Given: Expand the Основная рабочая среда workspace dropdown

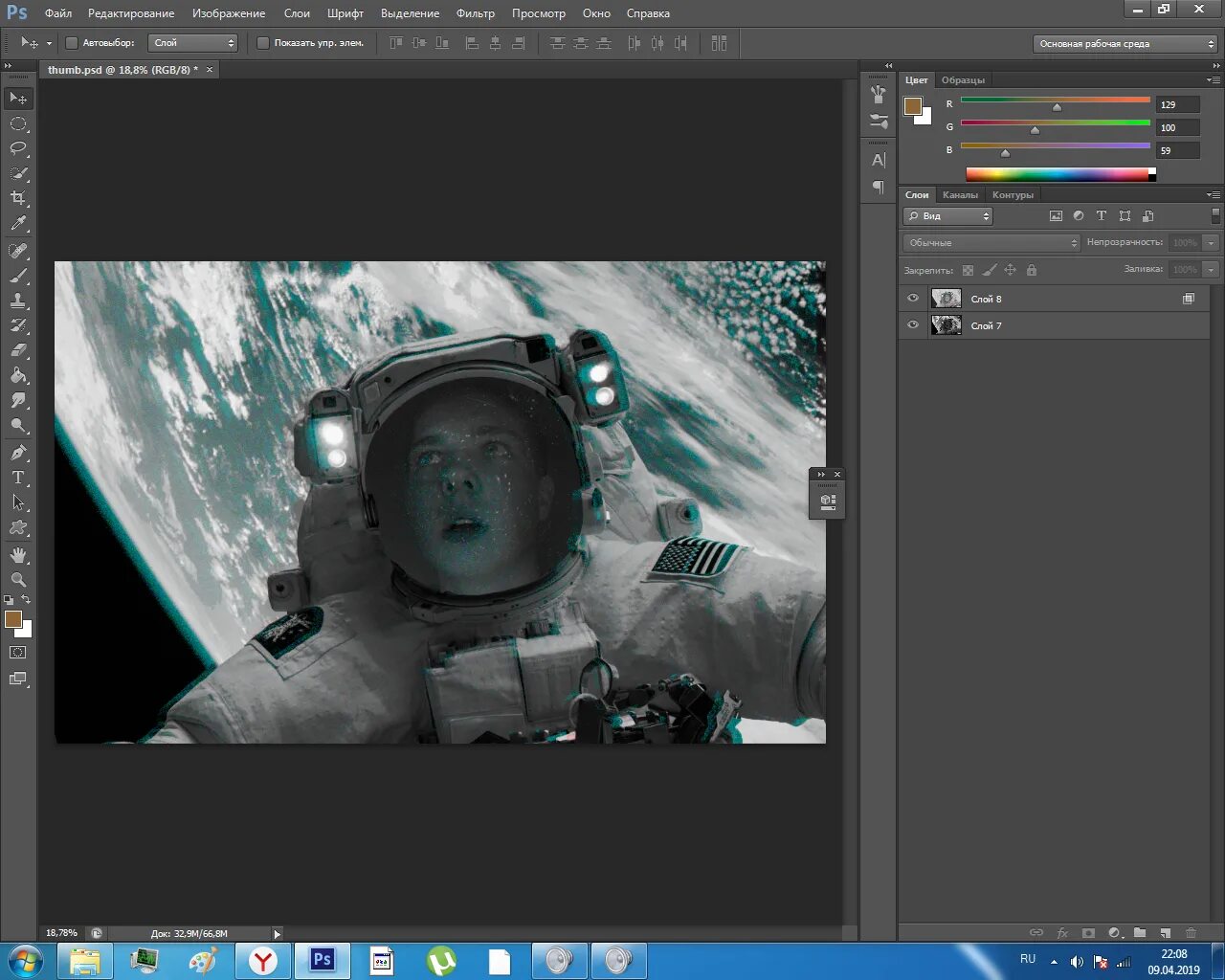Looking at the screenshot, I should [1125, 44].
